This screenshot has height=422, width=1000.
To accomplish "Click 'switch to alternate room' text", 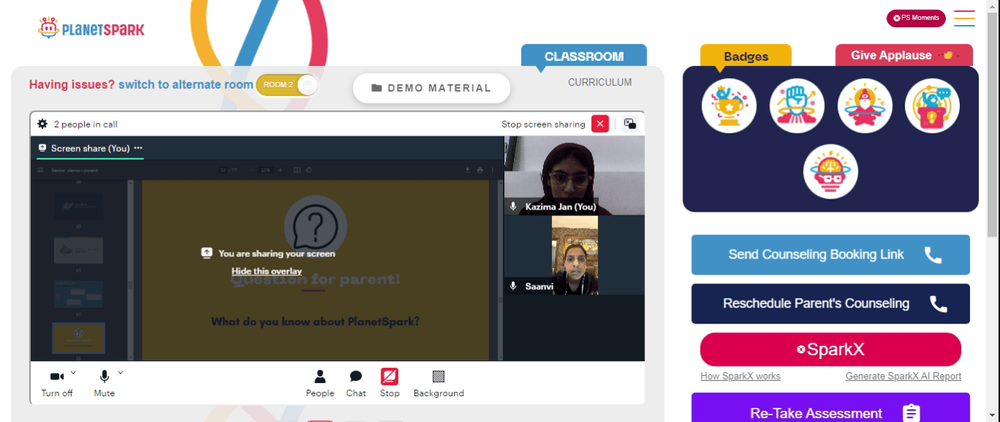I will pyautogui.click(x=186, y=85).
